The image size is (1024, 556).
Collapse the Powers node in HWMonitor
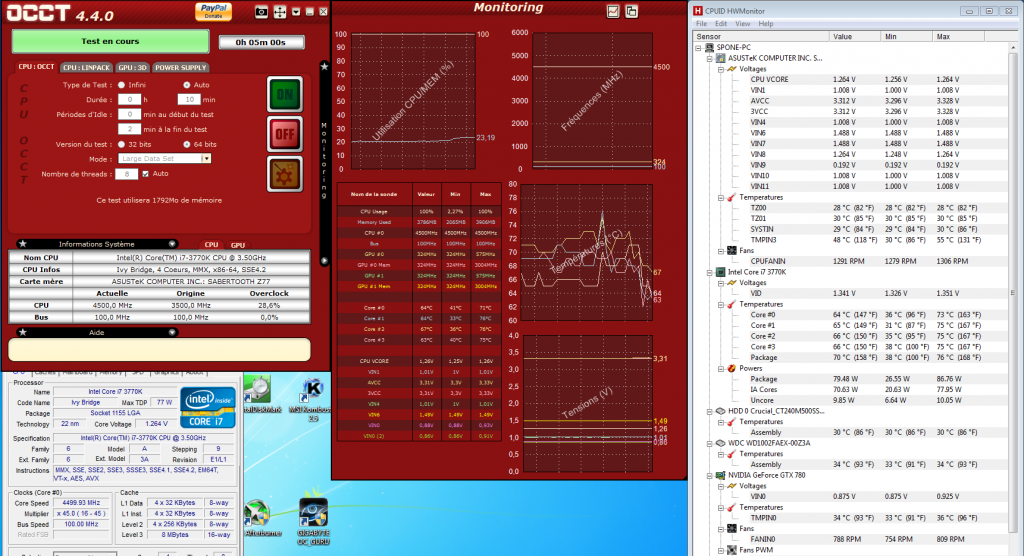click(720, 368)
